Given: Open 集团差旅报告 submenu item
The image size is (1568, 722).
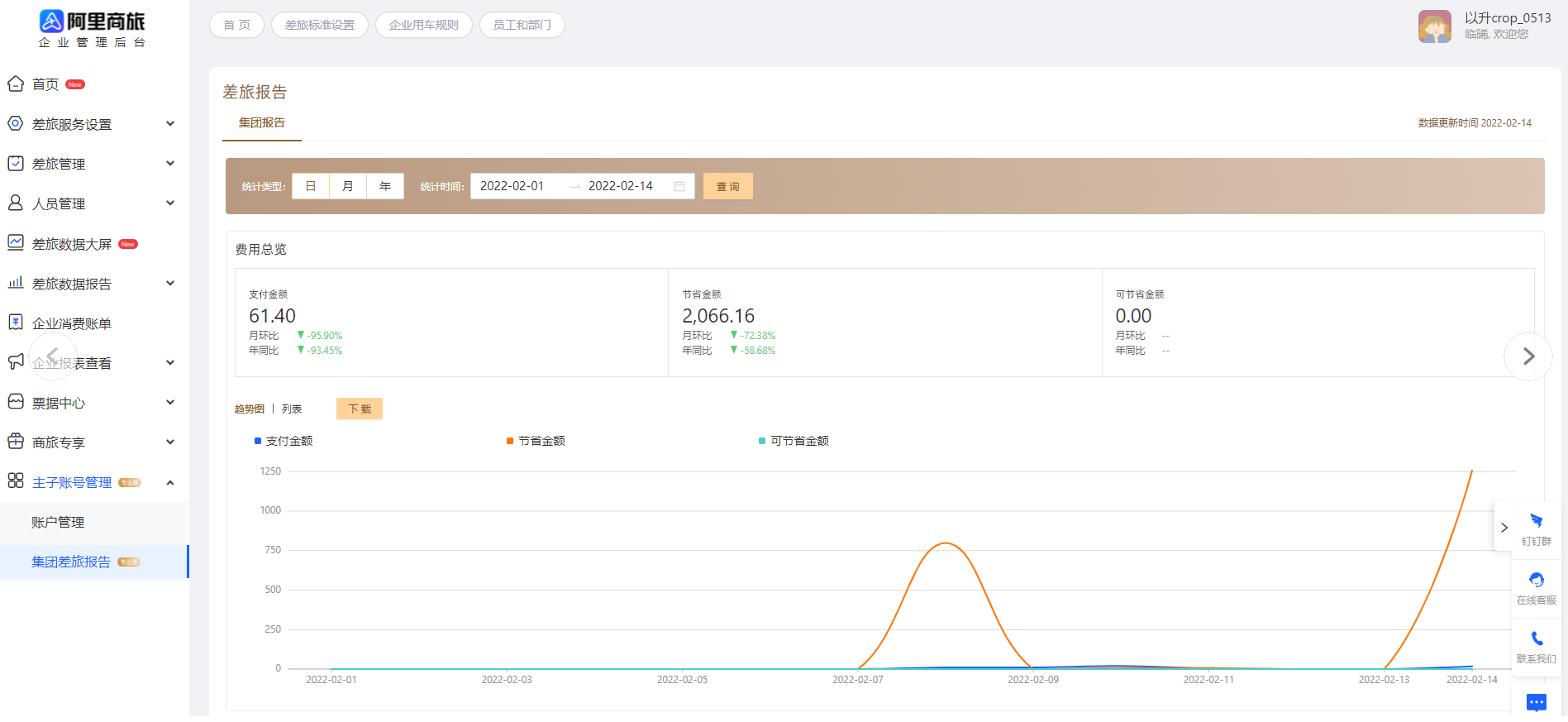Looking at the screenshot, I should [x=94, y=562].
